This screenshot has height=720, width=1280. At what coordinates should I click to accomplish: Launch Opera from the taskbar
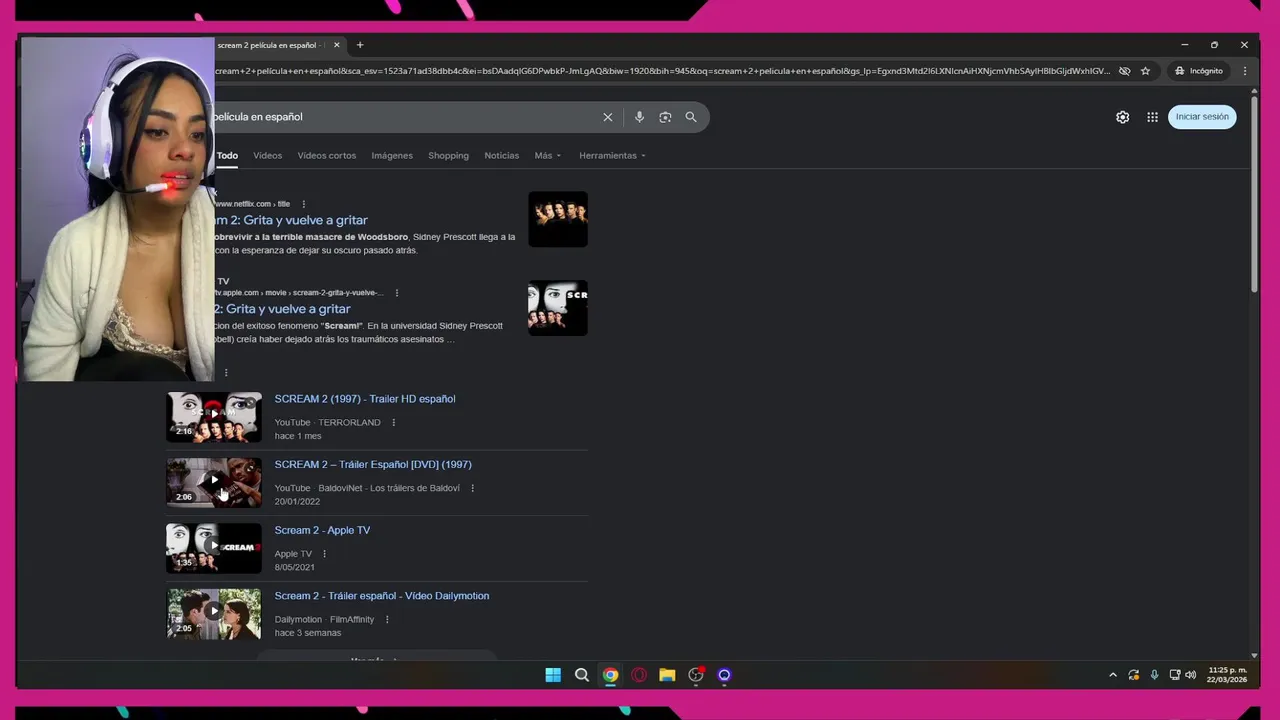coord(639,675)
